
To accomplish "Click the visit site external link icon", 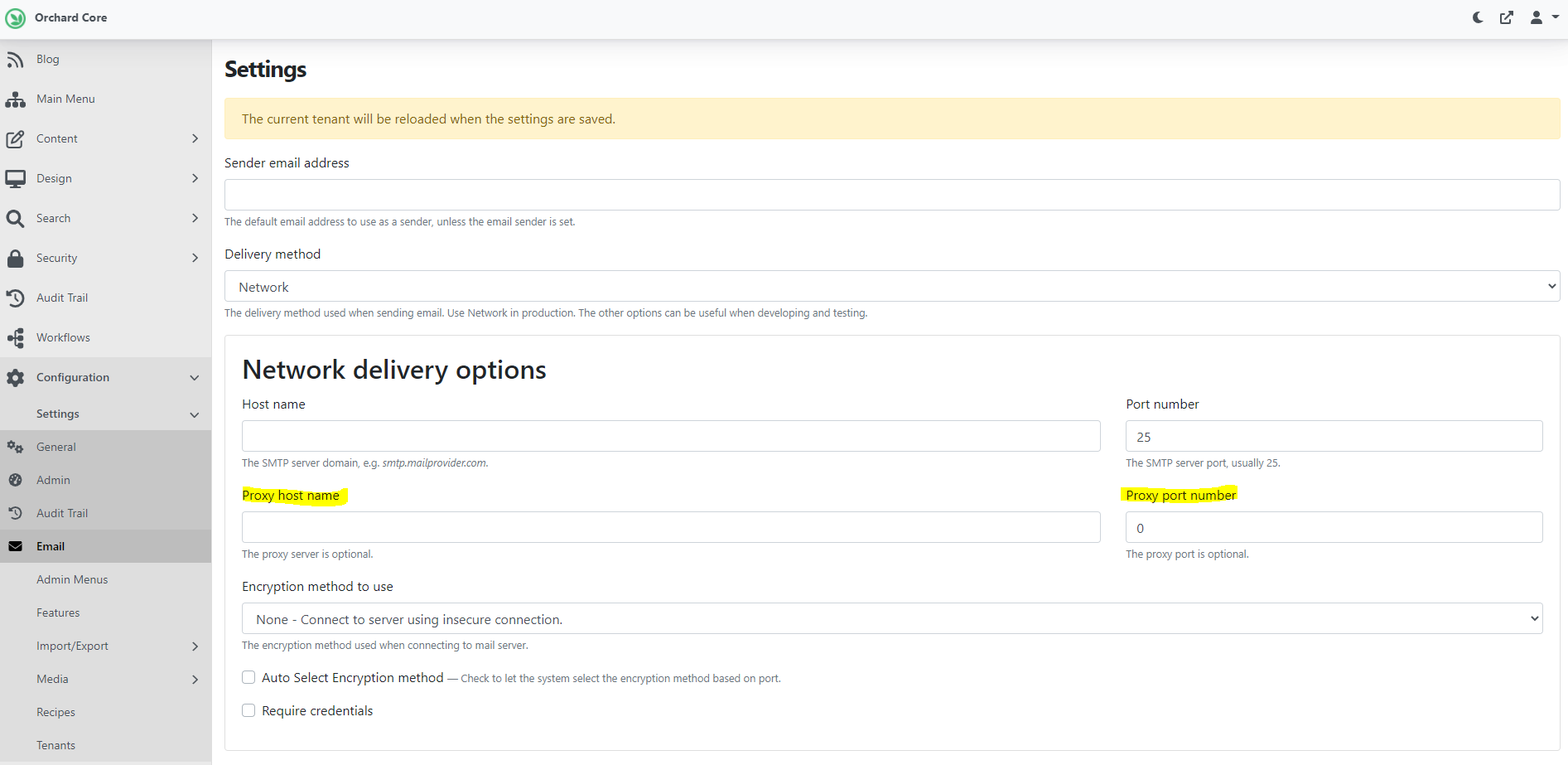I will tap(1506, 17).
